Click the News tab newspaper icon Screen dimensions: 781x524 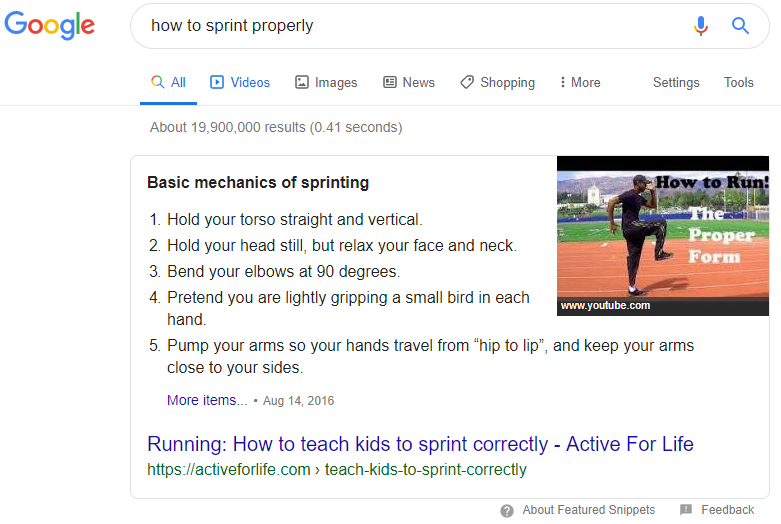(x=390, y=82)
